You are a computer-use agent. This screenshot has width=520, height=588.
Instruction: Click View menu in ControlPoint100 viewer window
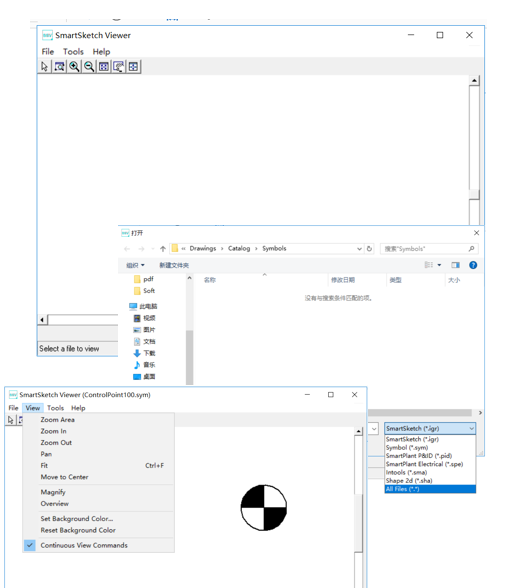[x=33, y=408]
